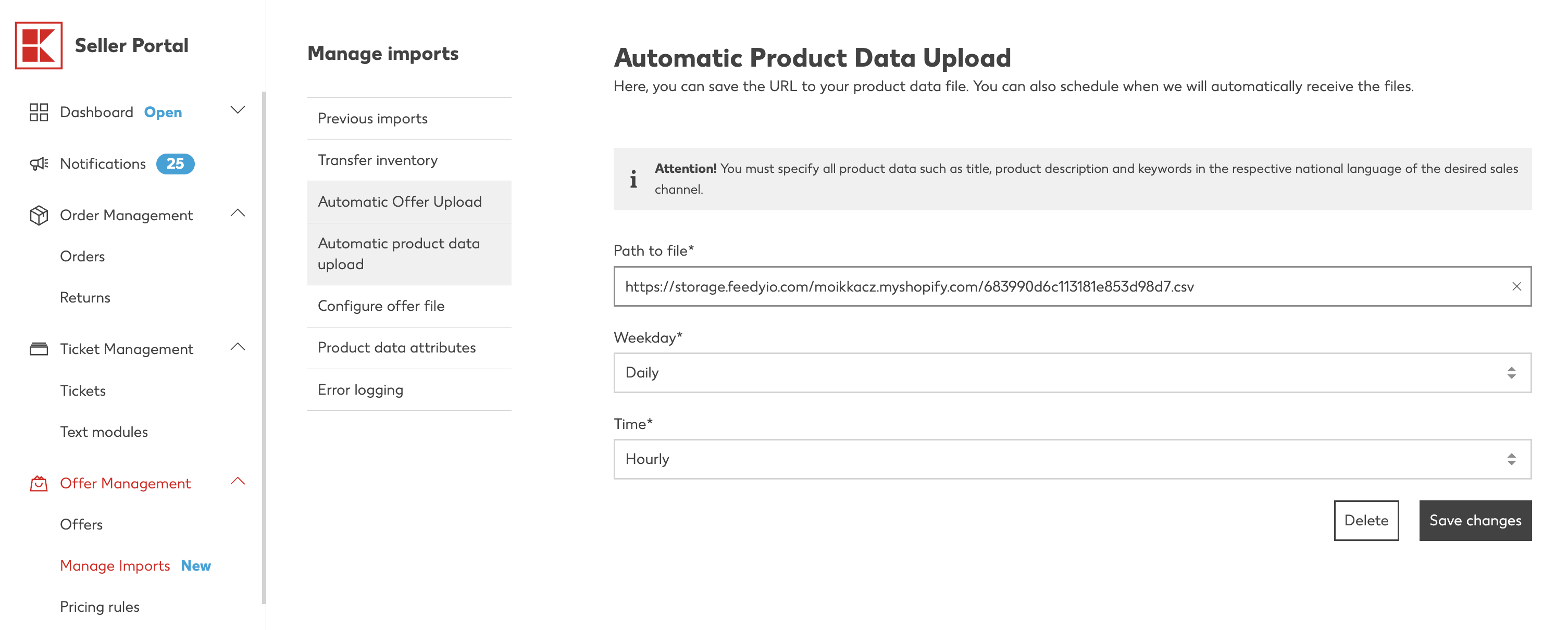The image size is (1568, 630).
Task: Click the Dashboard grid icon
Action: [39, 112]
